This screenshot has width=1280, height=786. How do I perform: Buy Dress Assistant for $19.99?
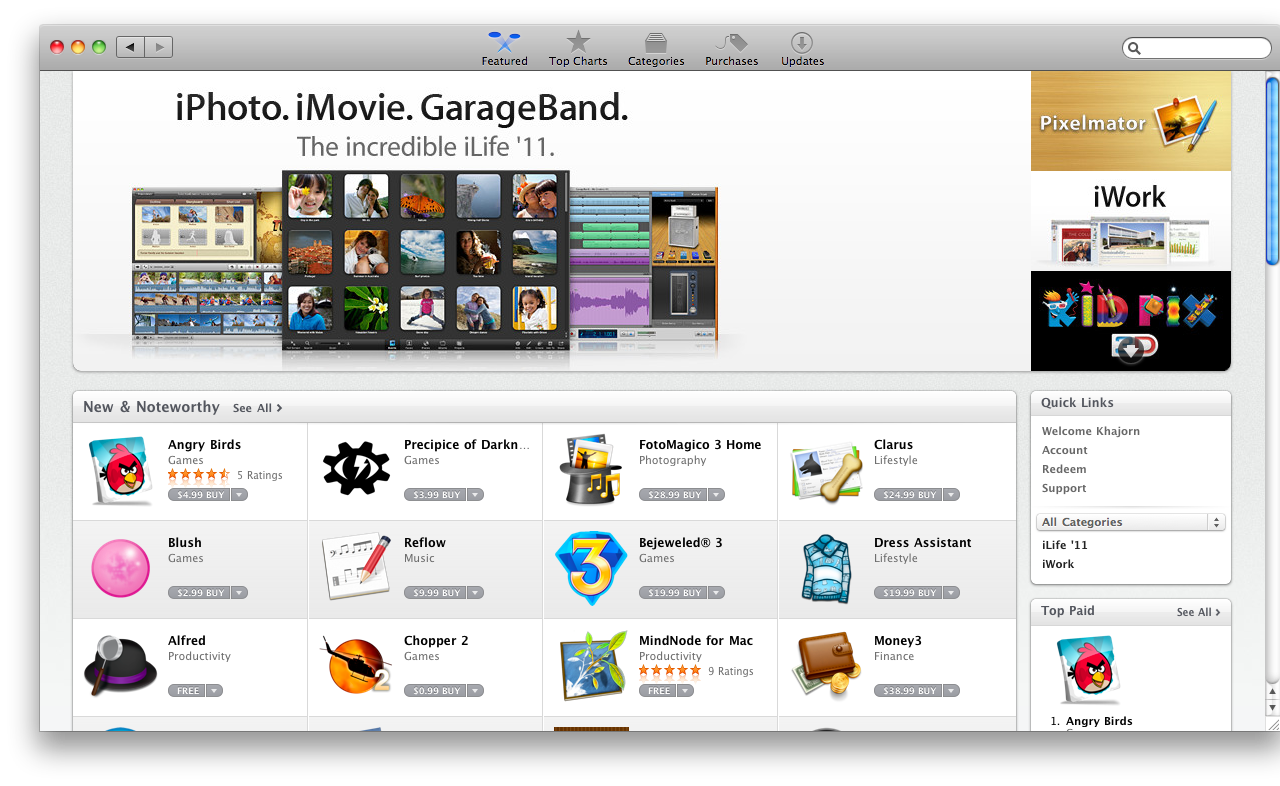point(907,593)
